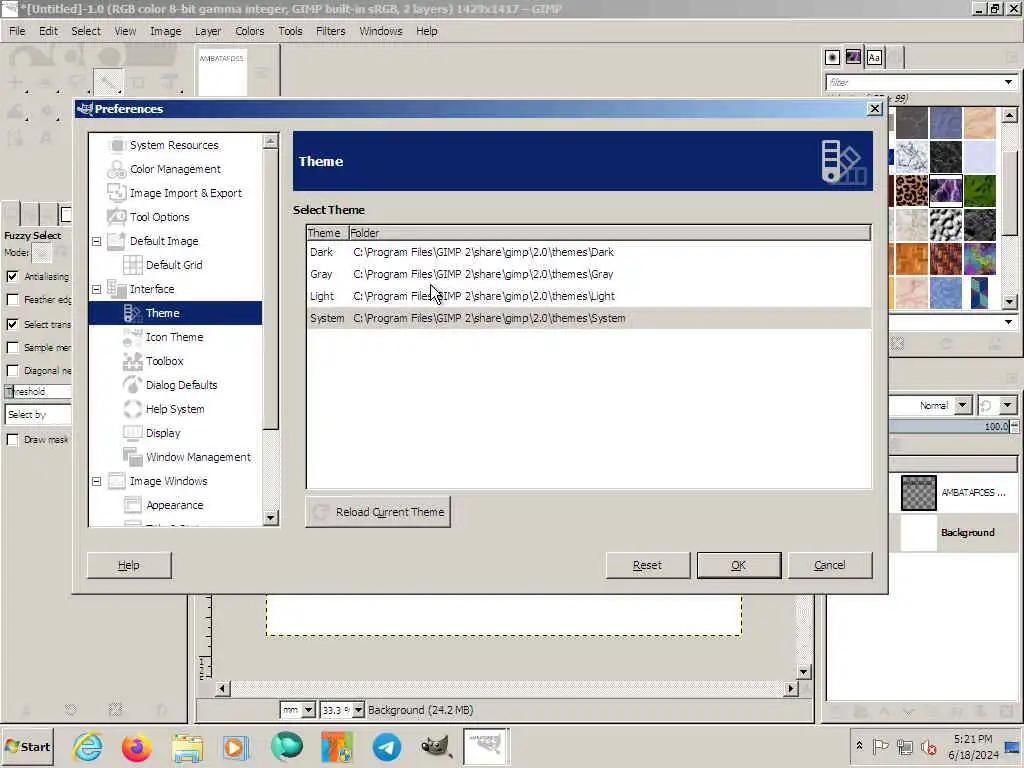Select the AMBATAFOSS layer
Image resolution: width=1024 pixels, height=768 pixels.
tap(953, 493)
